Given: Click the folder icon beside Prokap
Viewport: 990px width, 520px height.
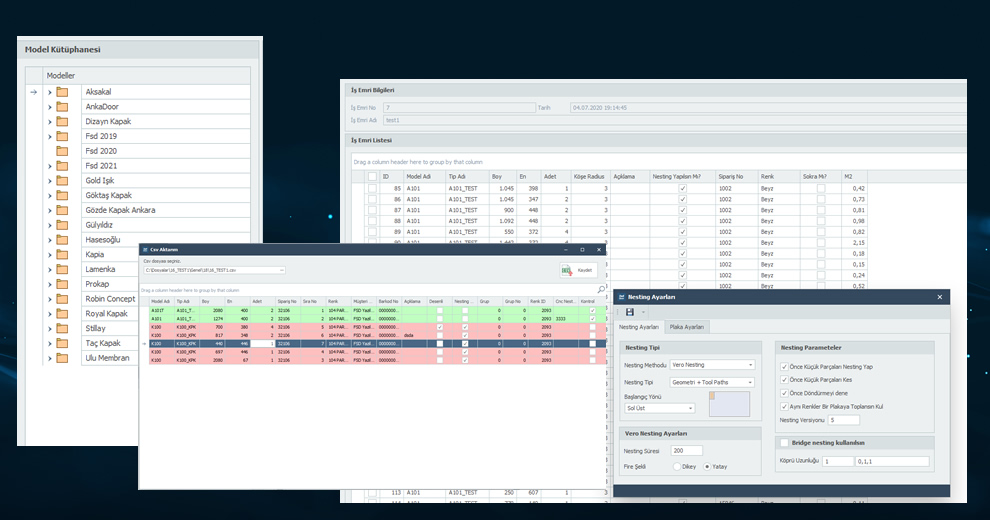Looking at the screenshot, I should [62, 284].
